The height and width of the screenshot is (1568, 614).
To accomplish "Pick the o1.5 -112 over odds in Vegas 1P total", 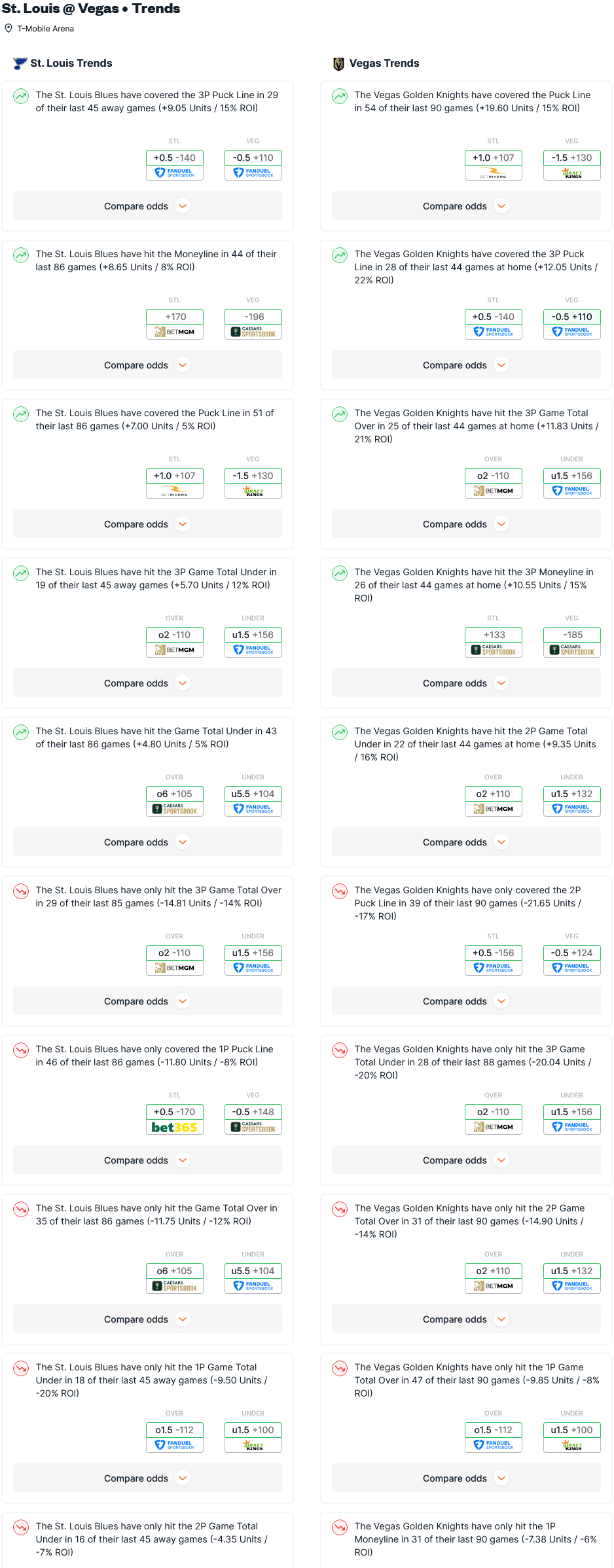I will click(x=494, y=1437).
